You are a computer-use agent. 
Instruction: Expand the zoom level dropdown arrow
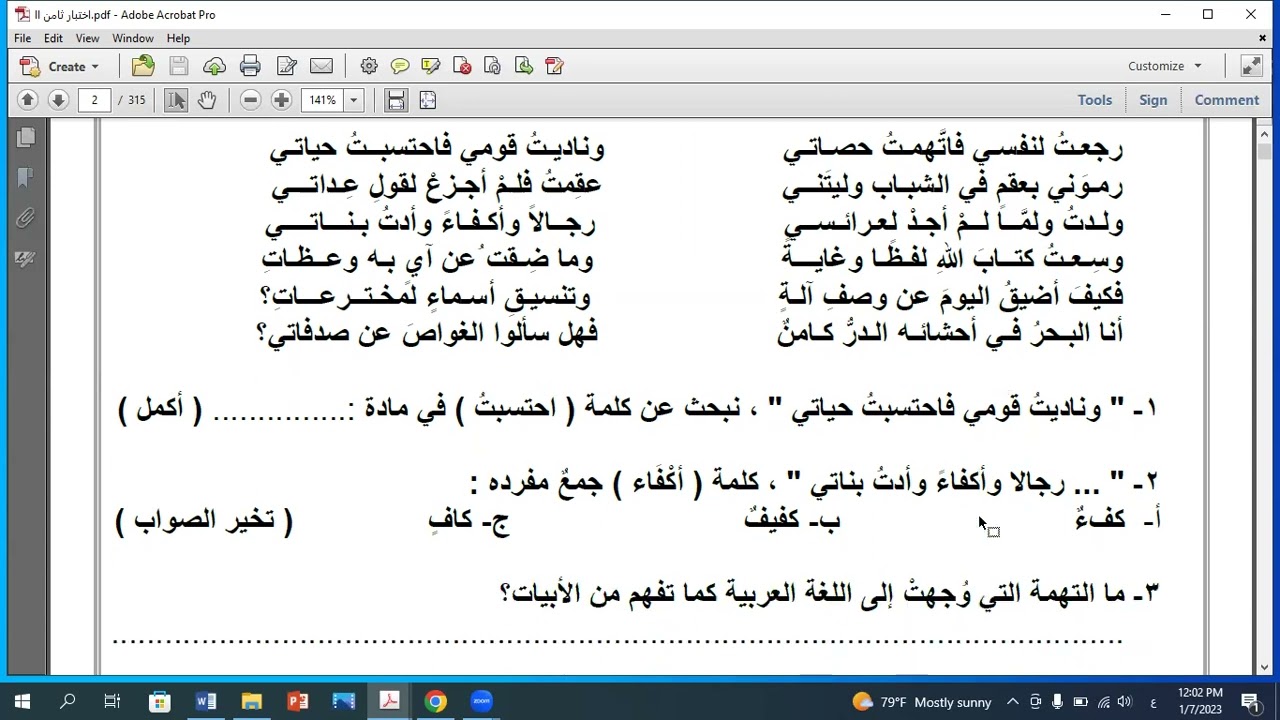point(353,100)
